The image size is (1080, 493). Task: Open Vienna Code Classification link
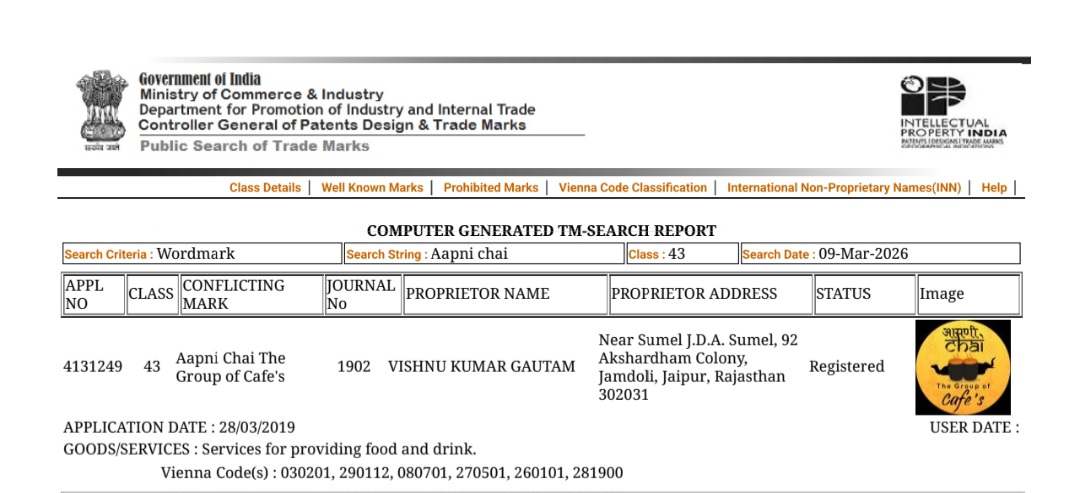point(633,188)
